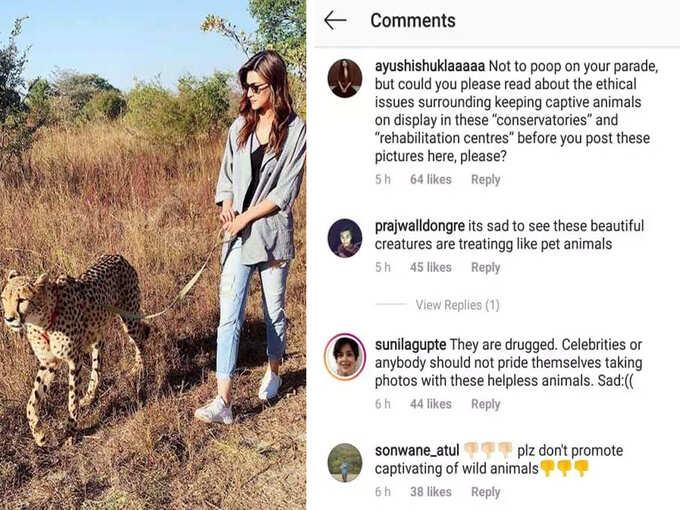The image size is (680, 510).
Task: Open sonwane_atul's profile avatar
Action: point(345,463)
